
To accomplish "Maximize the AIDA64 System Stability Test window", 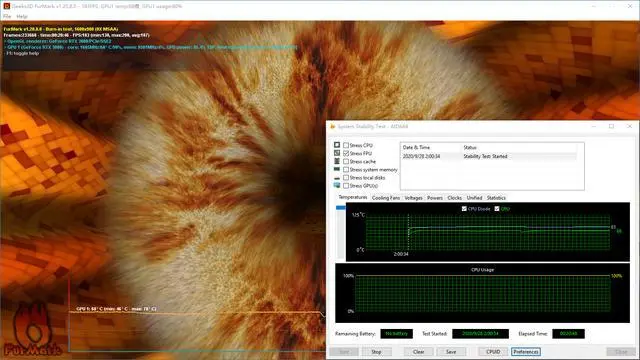I will pos(611,127).
